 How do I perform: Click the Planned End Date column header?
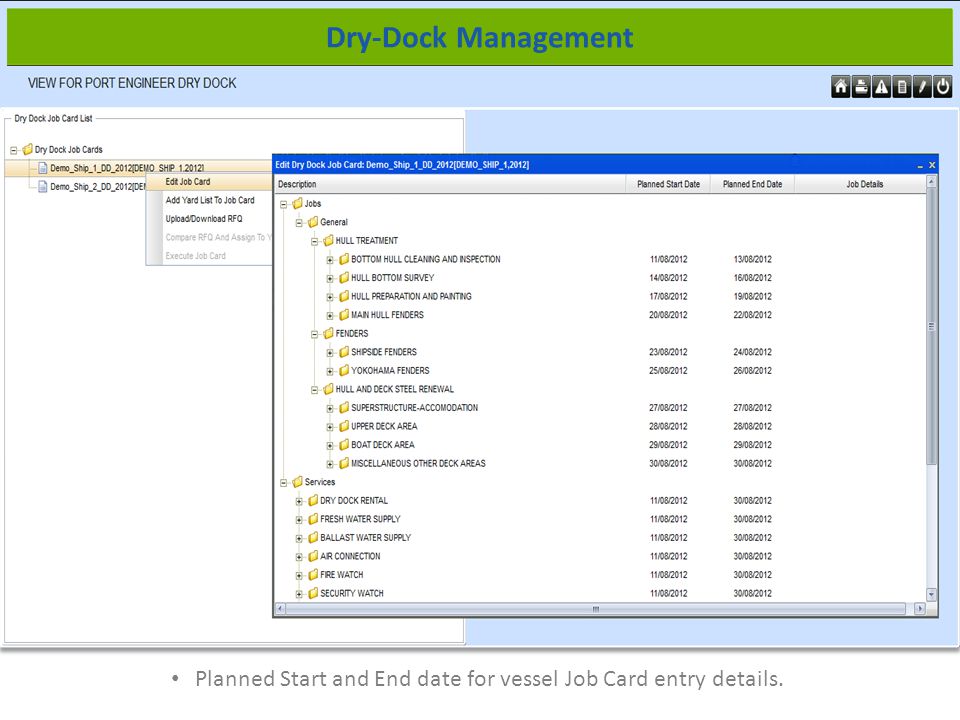pyautogui.click(x=752, y=184)
